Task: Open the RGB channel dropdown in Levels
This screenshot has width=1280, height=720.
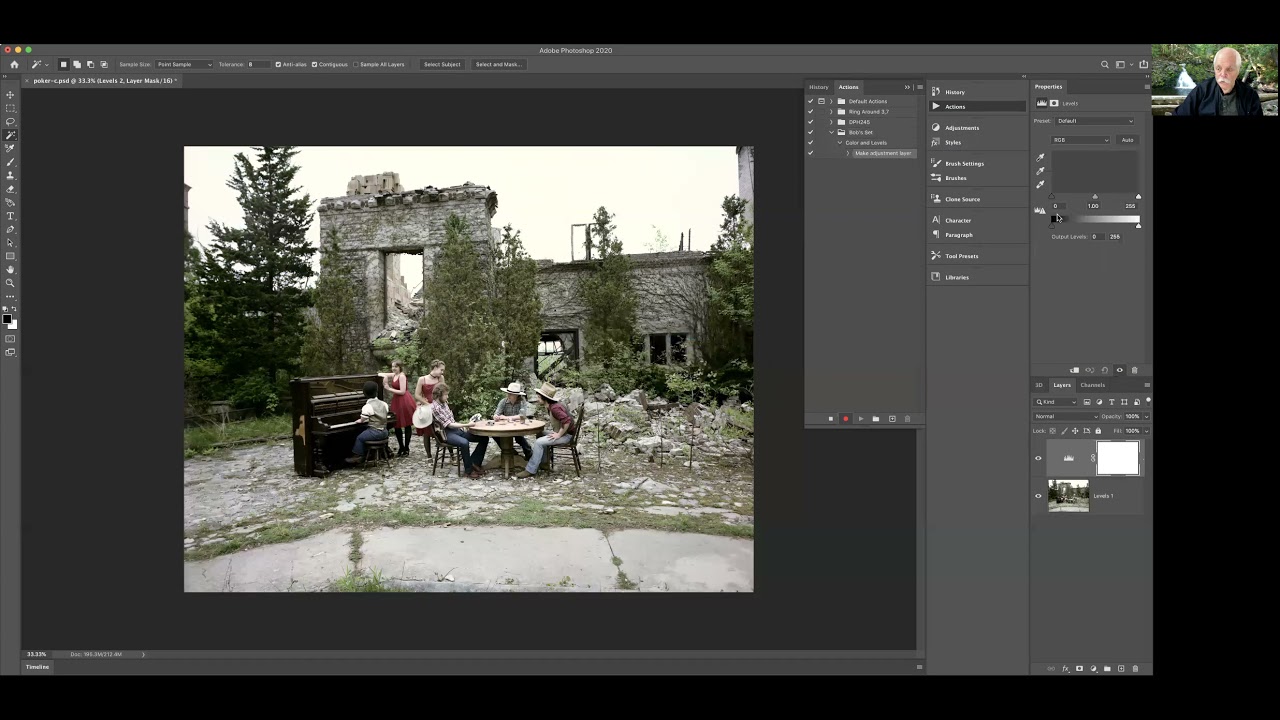Action: coord(1080,140)
